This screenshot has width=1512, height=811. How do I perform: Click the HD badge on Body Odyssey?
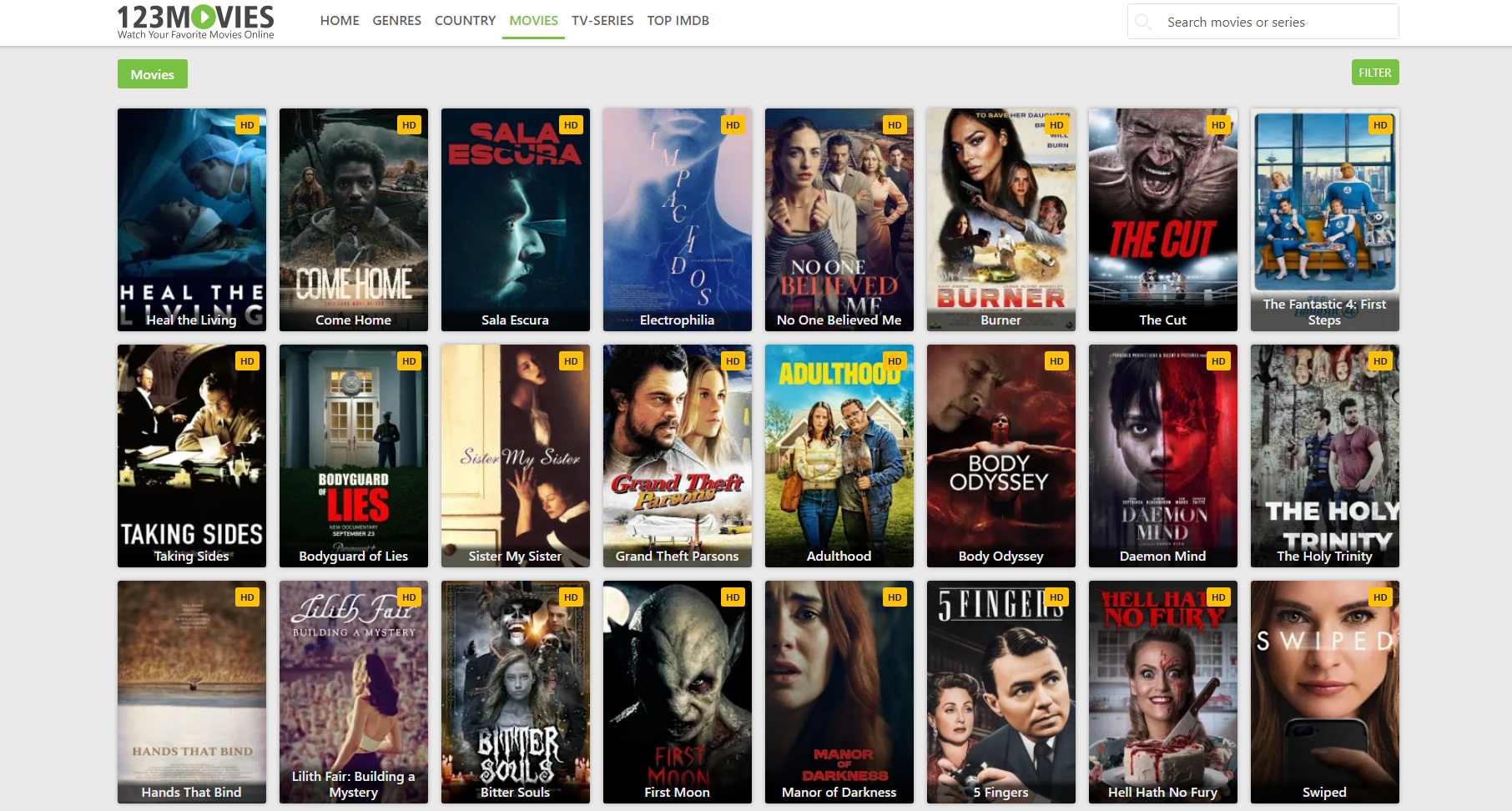[x=1056, y=361]
